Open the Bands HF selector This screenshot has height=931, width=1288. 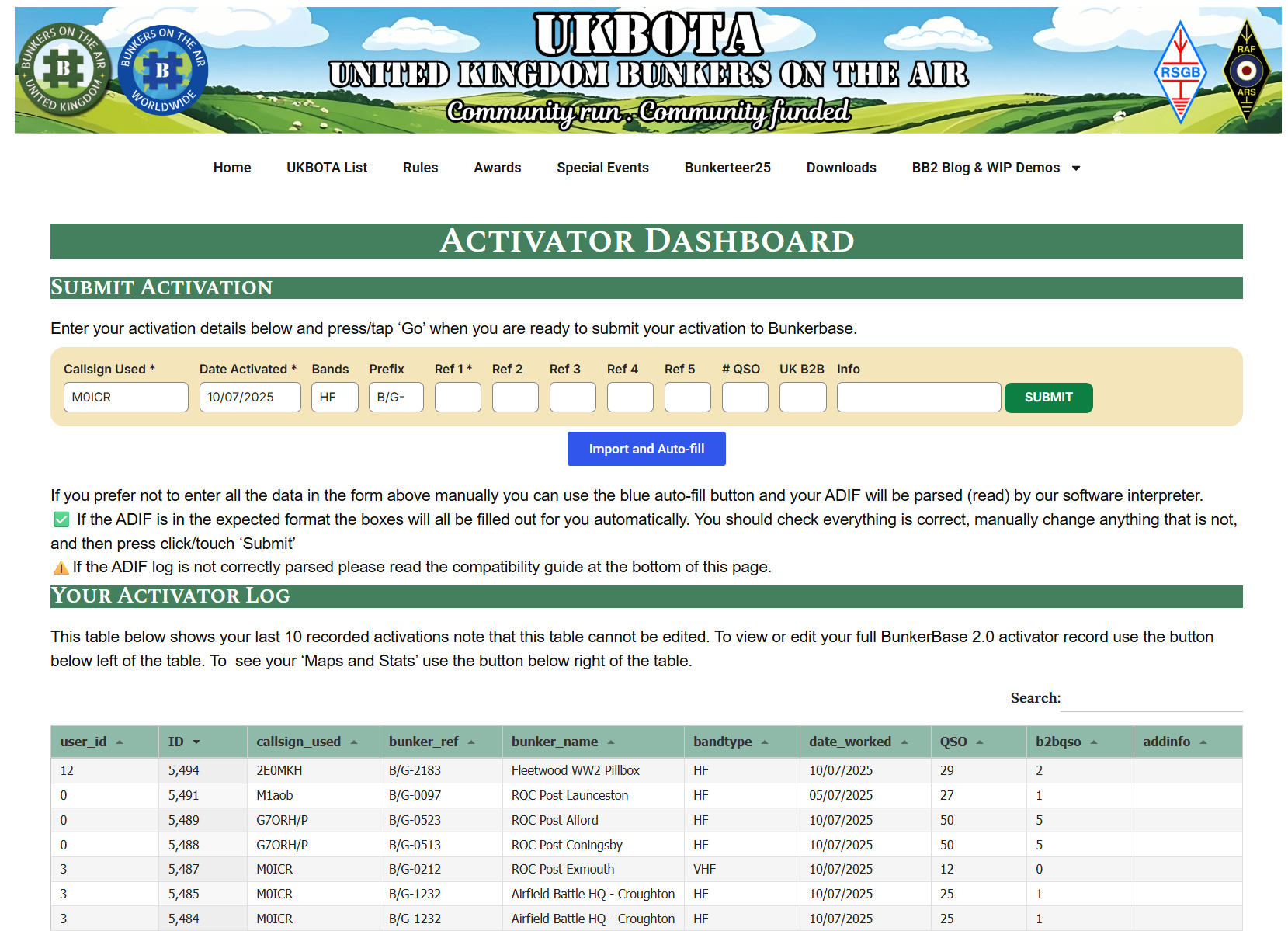(335, 397)
